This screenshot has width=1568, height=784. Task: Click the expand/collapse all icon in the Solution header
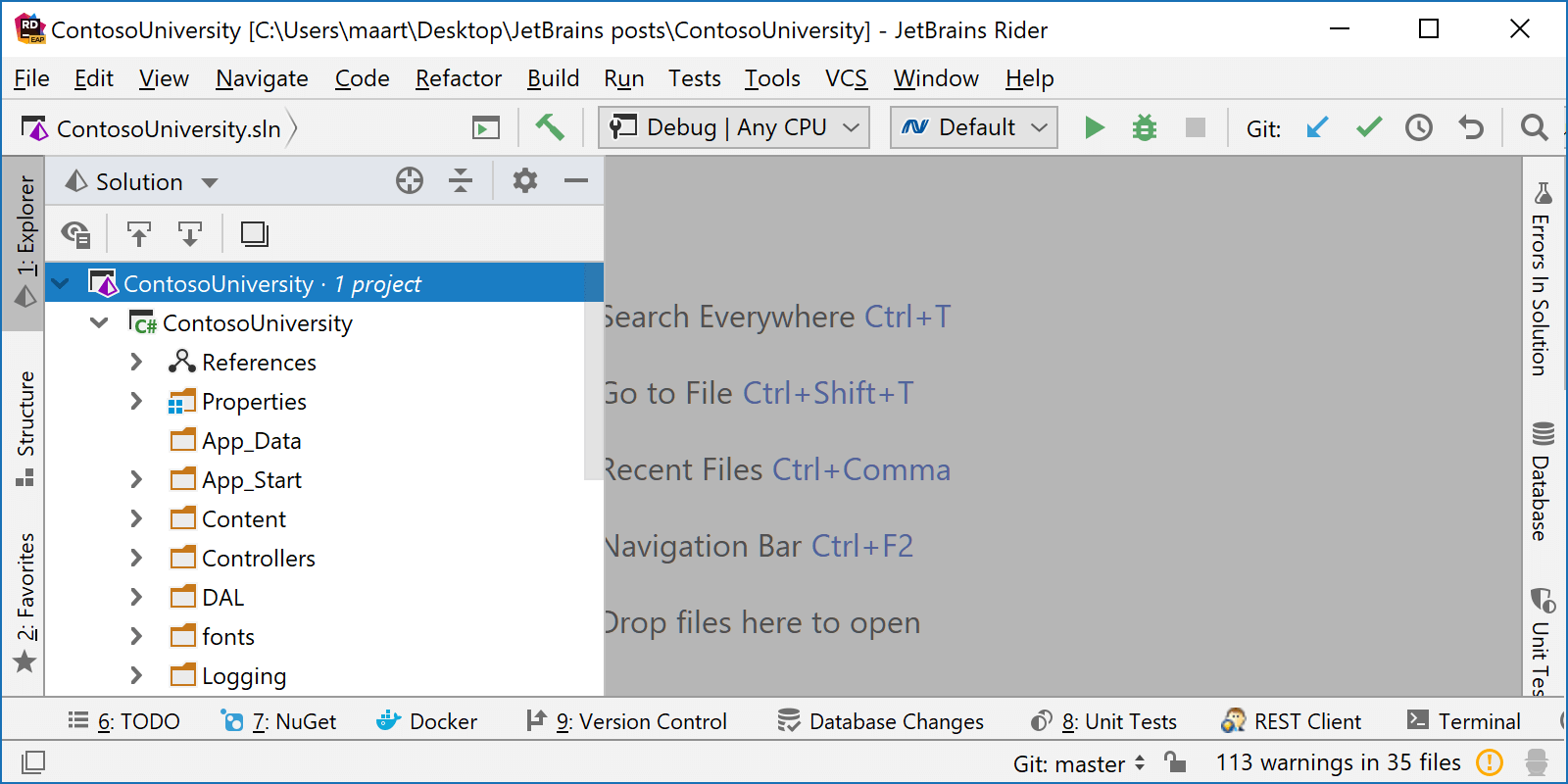(461, 180)
